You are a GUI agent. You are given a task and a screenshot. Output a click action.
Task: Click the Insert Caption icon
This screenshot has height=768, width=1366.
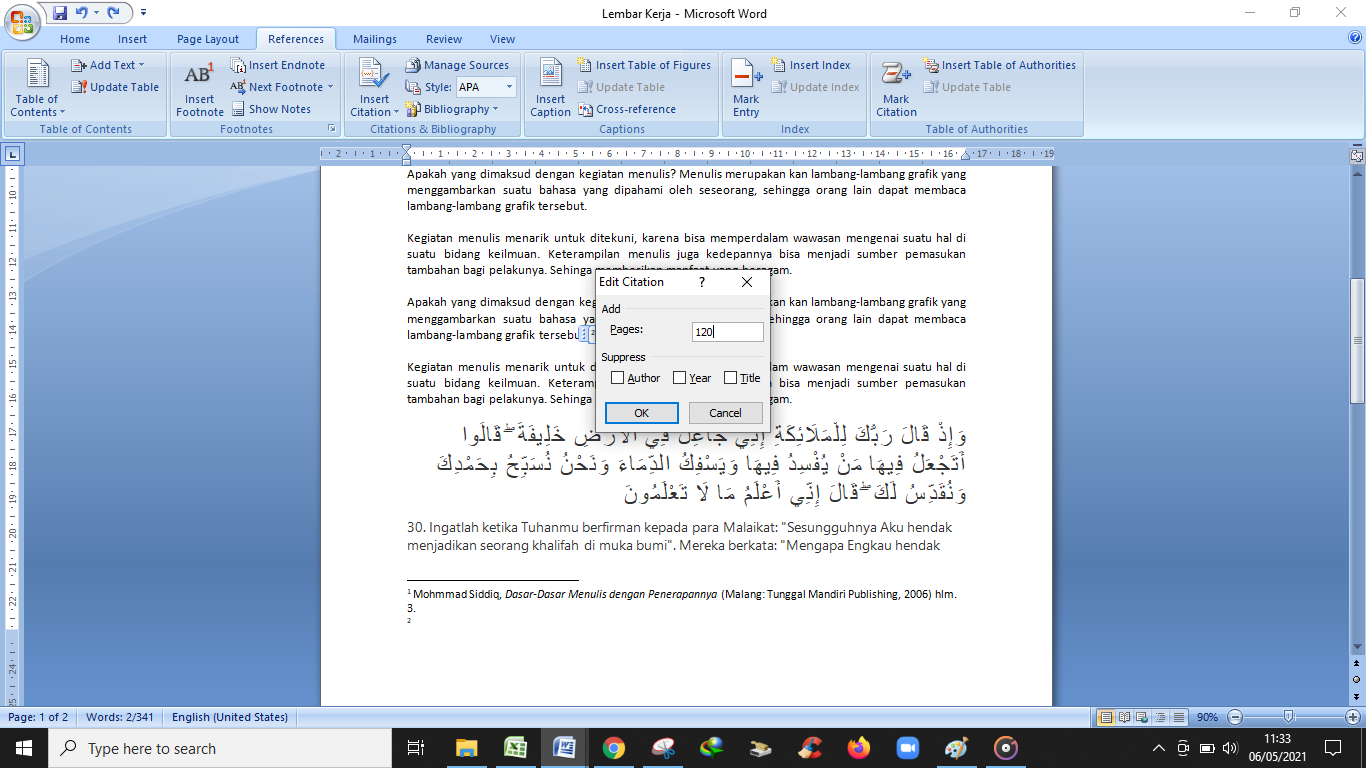pyautogui.click(x=550, y=76)
